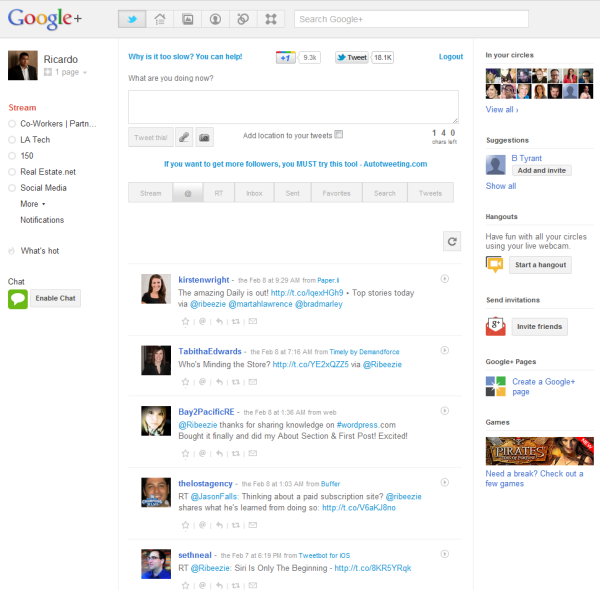Click inside the Search Google+ field
The height and width of the screenshot is (590, 600).
click(x=411, y=19)
